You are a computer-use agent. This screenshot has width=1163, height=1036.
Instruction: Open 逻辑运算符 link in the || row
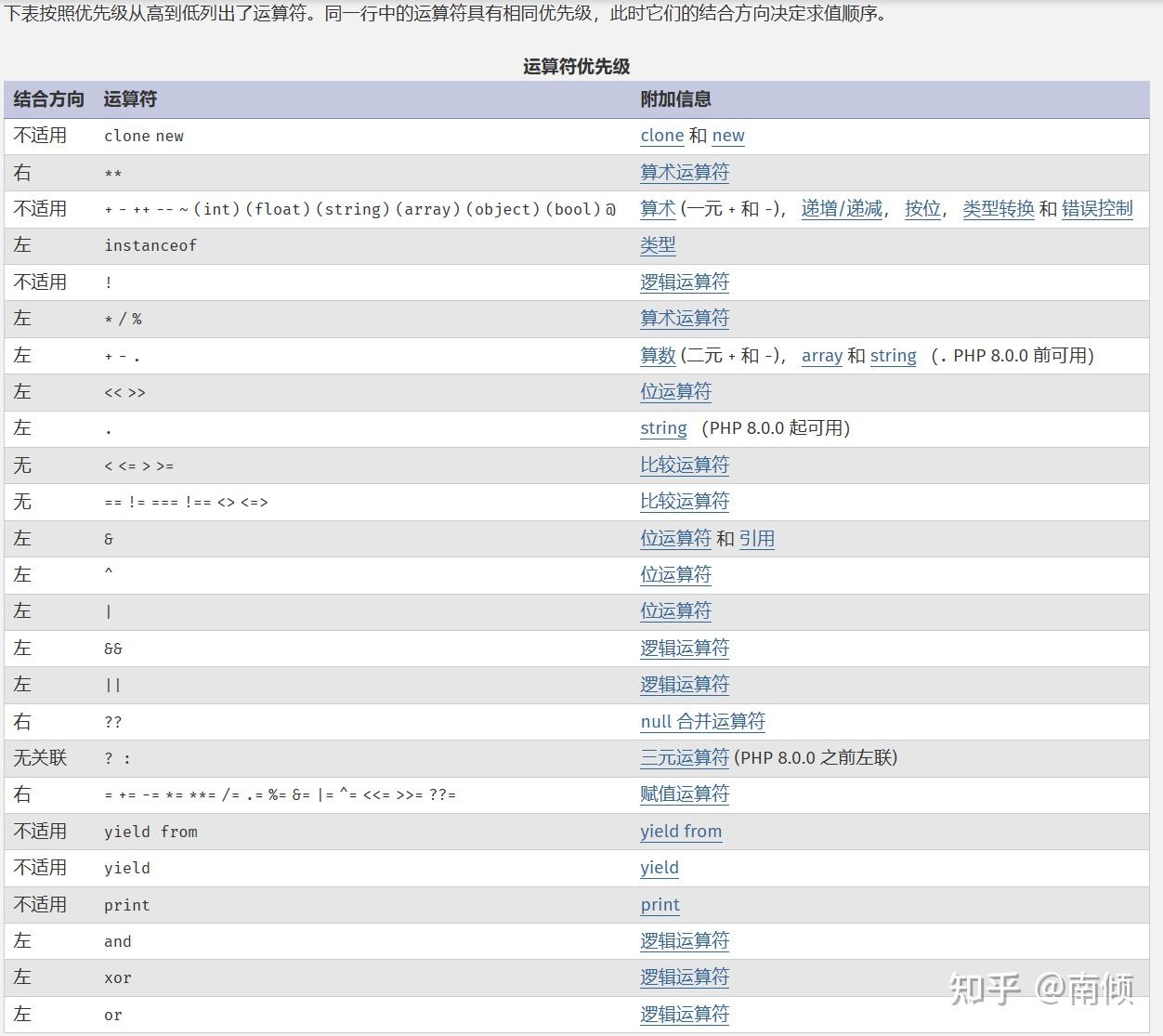click(x=685, y=685)
